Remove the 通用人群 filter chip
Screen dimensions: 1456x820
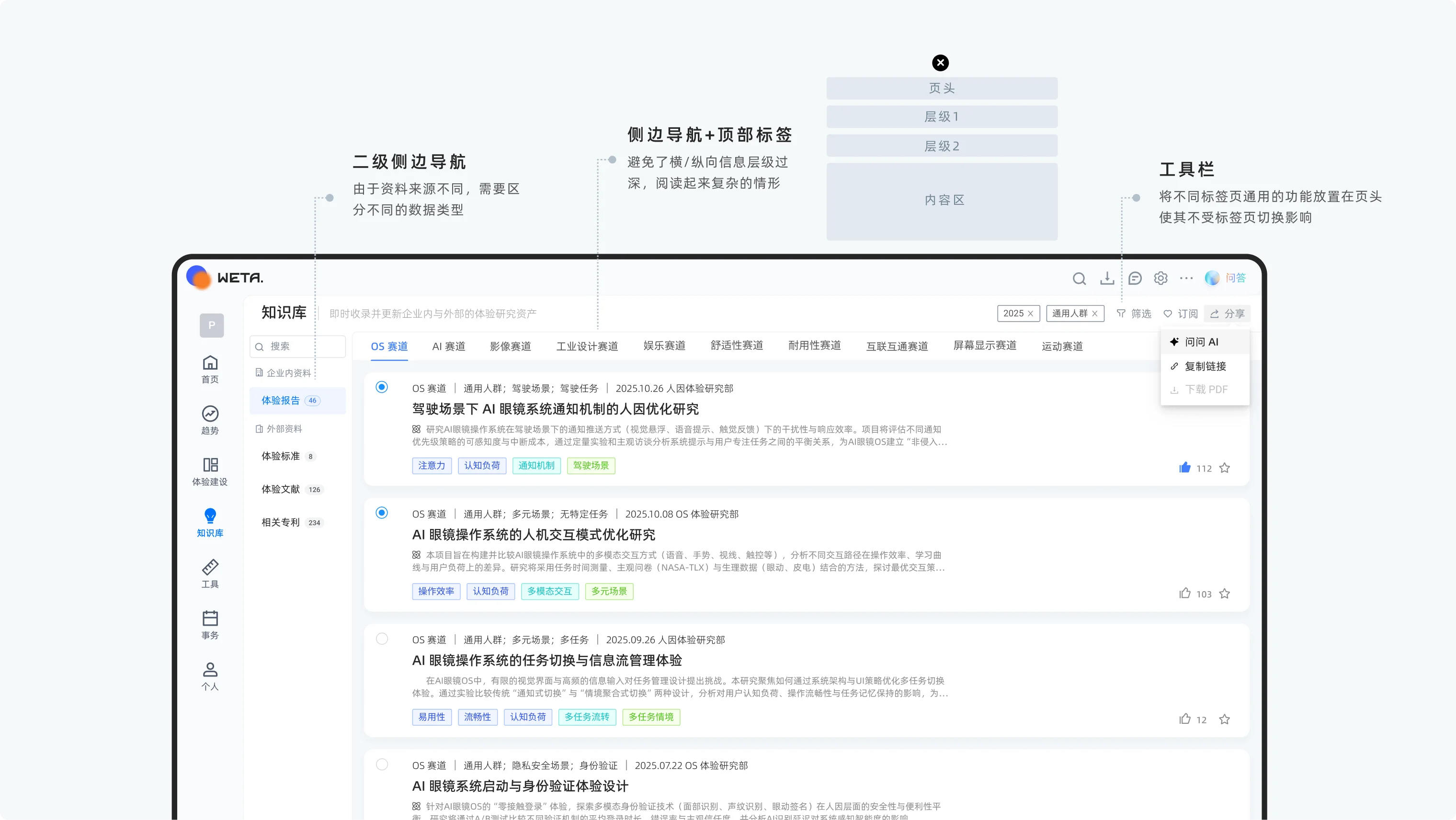(x=1095, y=314)
